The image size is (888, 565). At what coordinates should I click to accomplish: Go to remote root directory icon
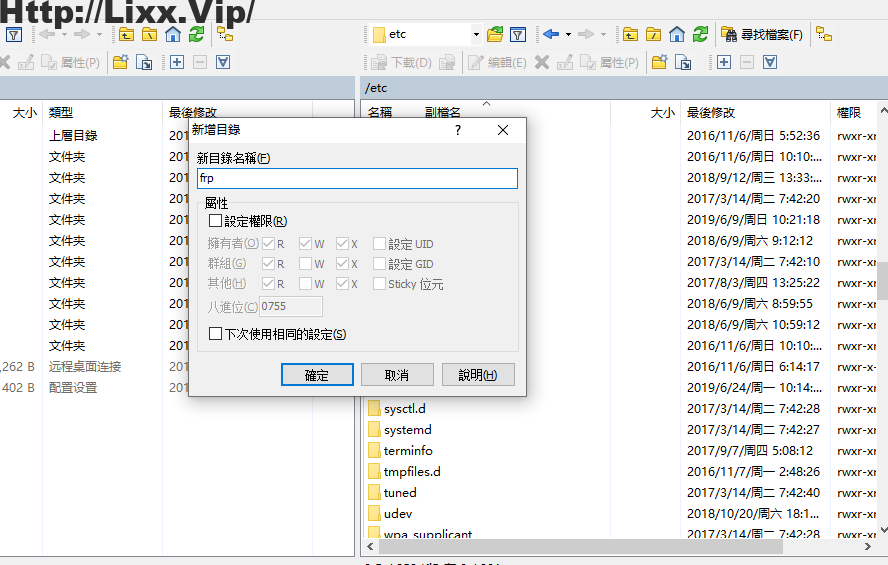(x=654, y=35)
